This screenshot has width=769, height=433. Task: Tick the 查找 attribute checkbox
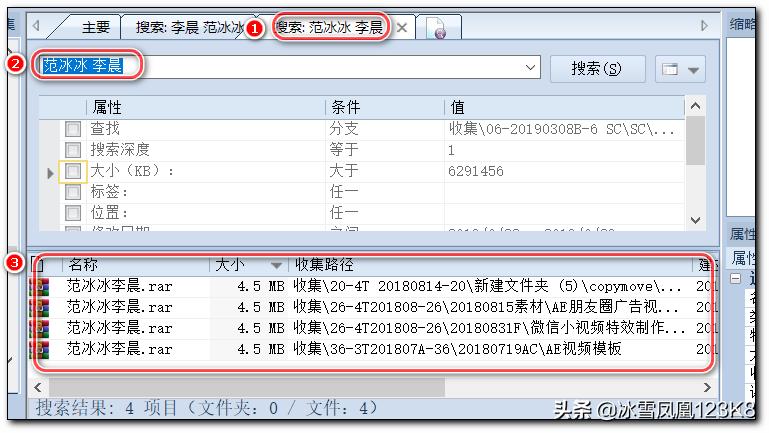pos(73,129)
